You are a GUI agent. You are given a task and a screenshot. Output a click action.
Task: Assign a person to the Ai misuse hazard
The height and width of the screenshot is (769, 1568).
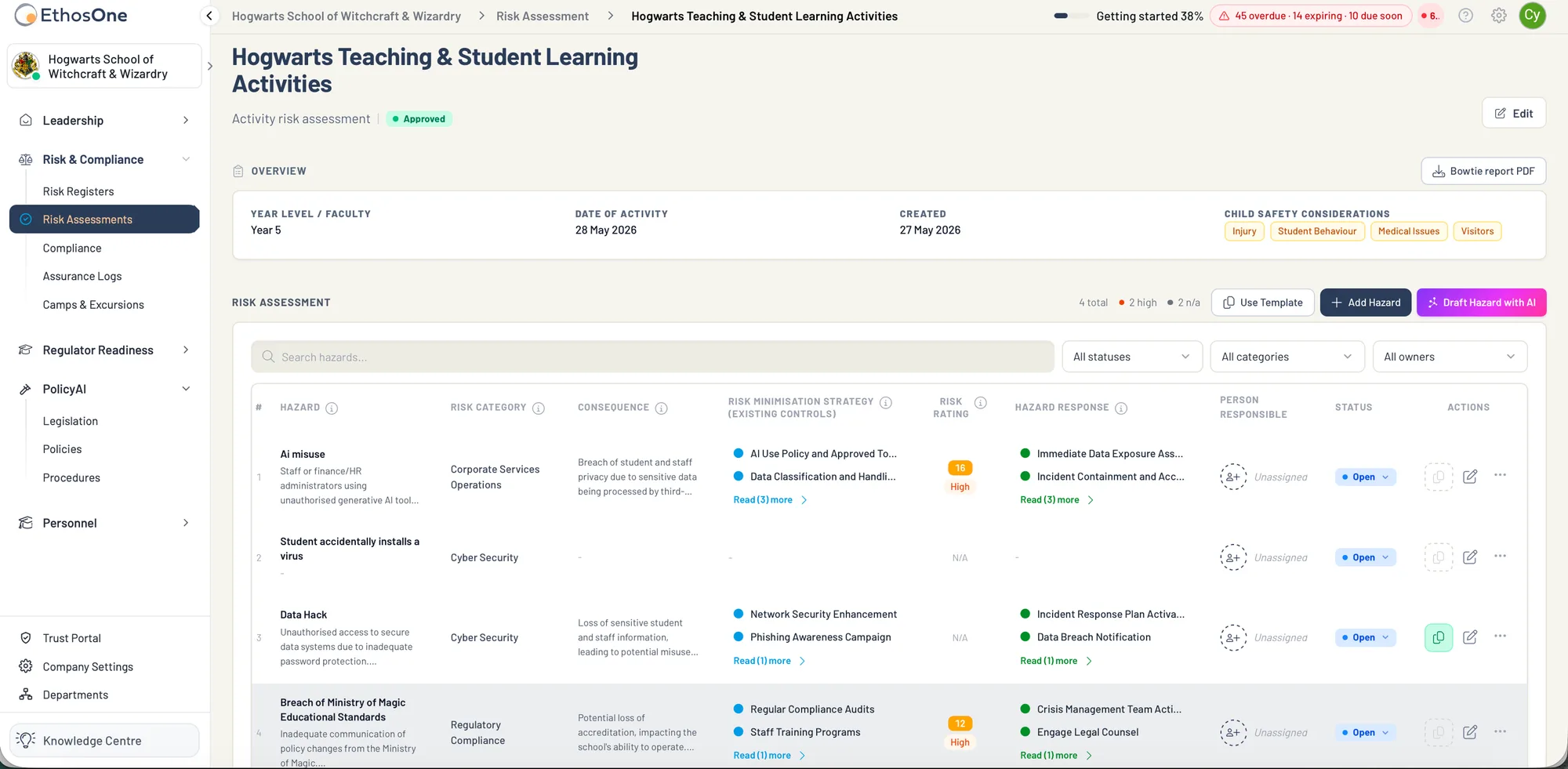[x=1233, y=477]
